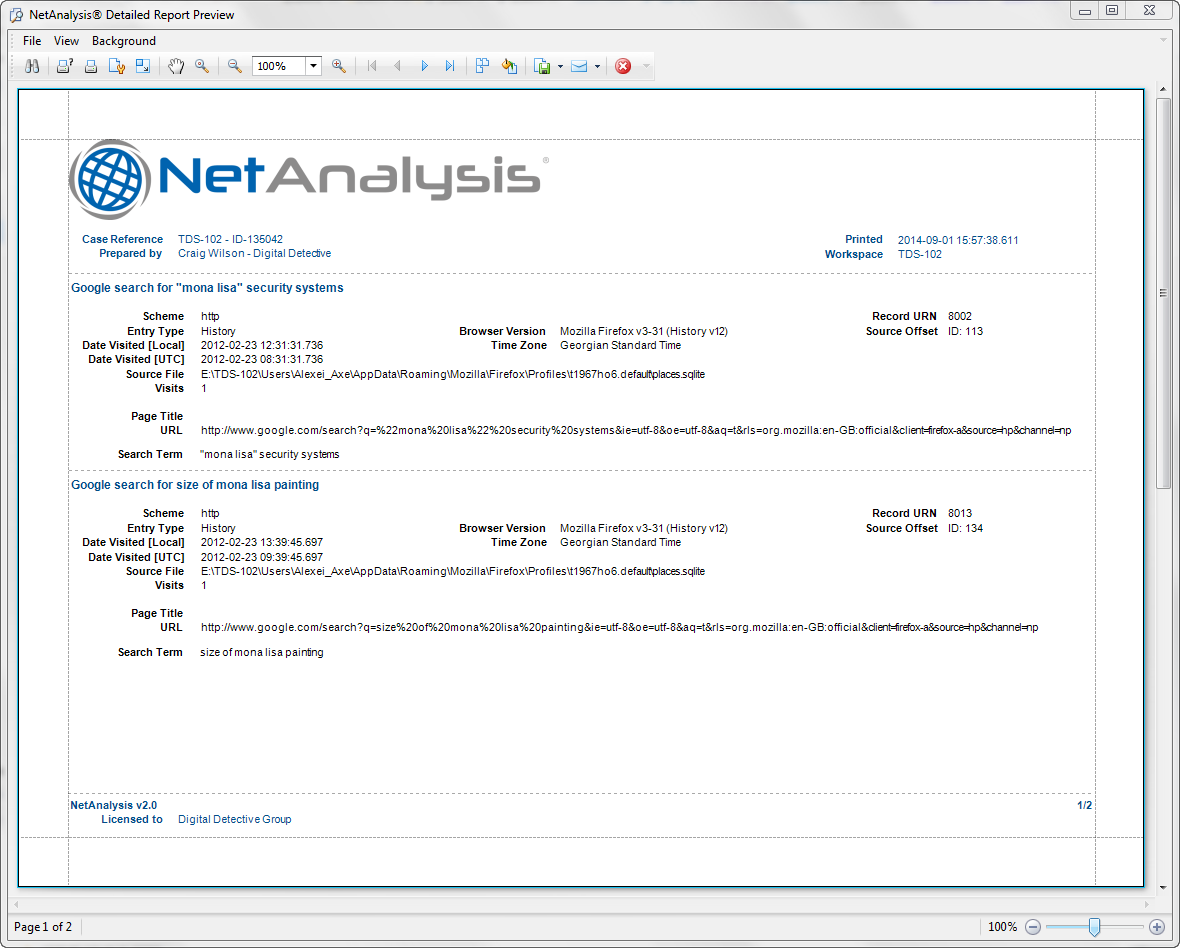Click the URL containing %22mona%20lisa%22%20security

tap(636, 430)
